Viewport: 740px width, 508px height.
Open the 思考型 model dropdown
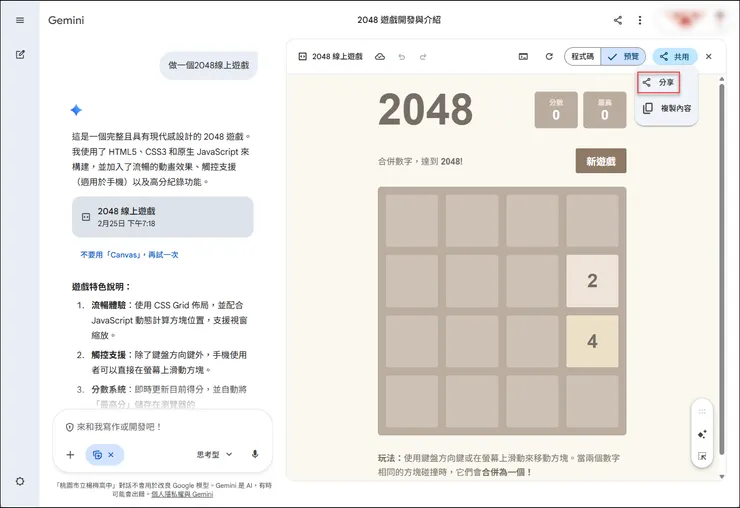(215, 455)
